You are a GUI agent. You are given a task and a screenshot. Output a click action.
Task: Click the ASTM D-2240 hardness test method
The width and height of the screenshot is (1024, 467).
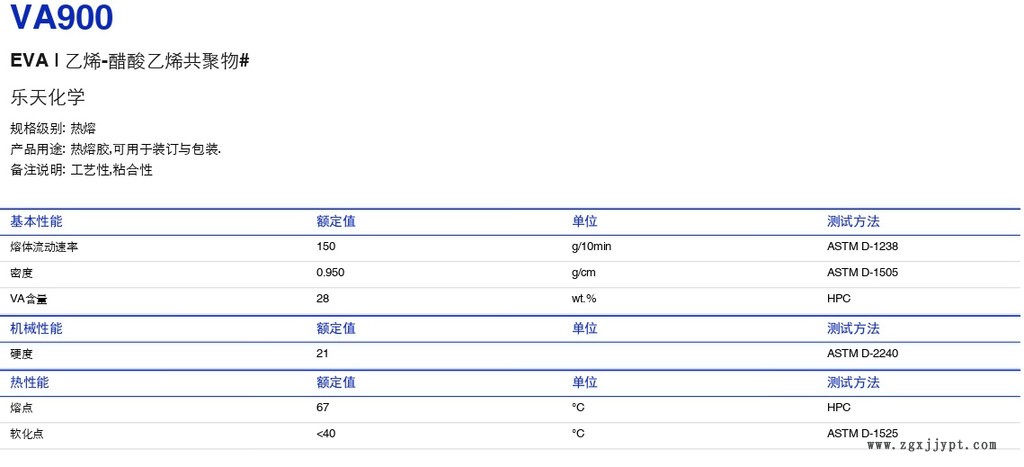pyautogui.click(x=864, y=354)
